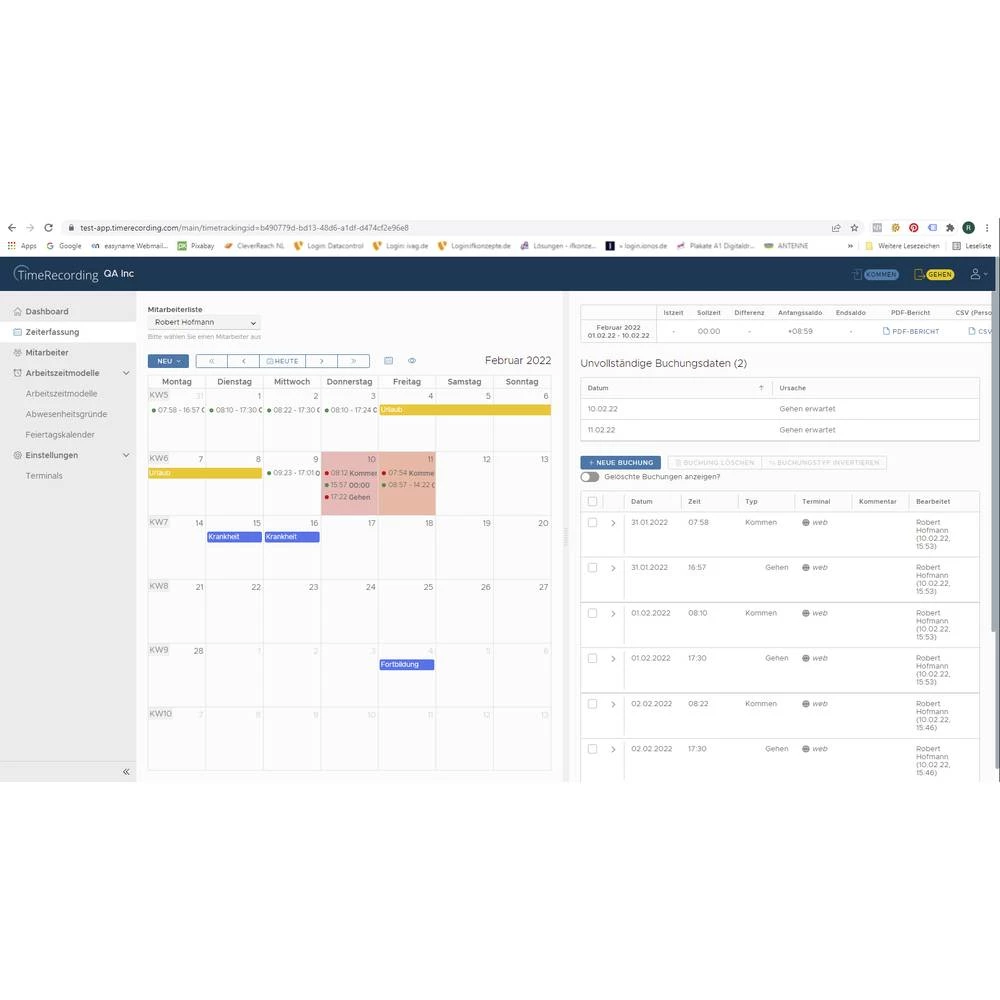Go to previous month with single arrow

click(243, 361)
